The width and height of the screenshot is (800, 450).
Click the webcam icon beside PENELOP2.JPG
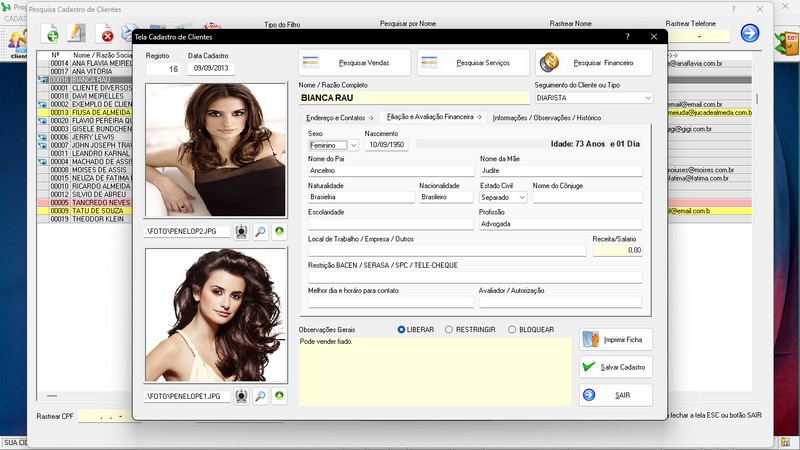241,232
